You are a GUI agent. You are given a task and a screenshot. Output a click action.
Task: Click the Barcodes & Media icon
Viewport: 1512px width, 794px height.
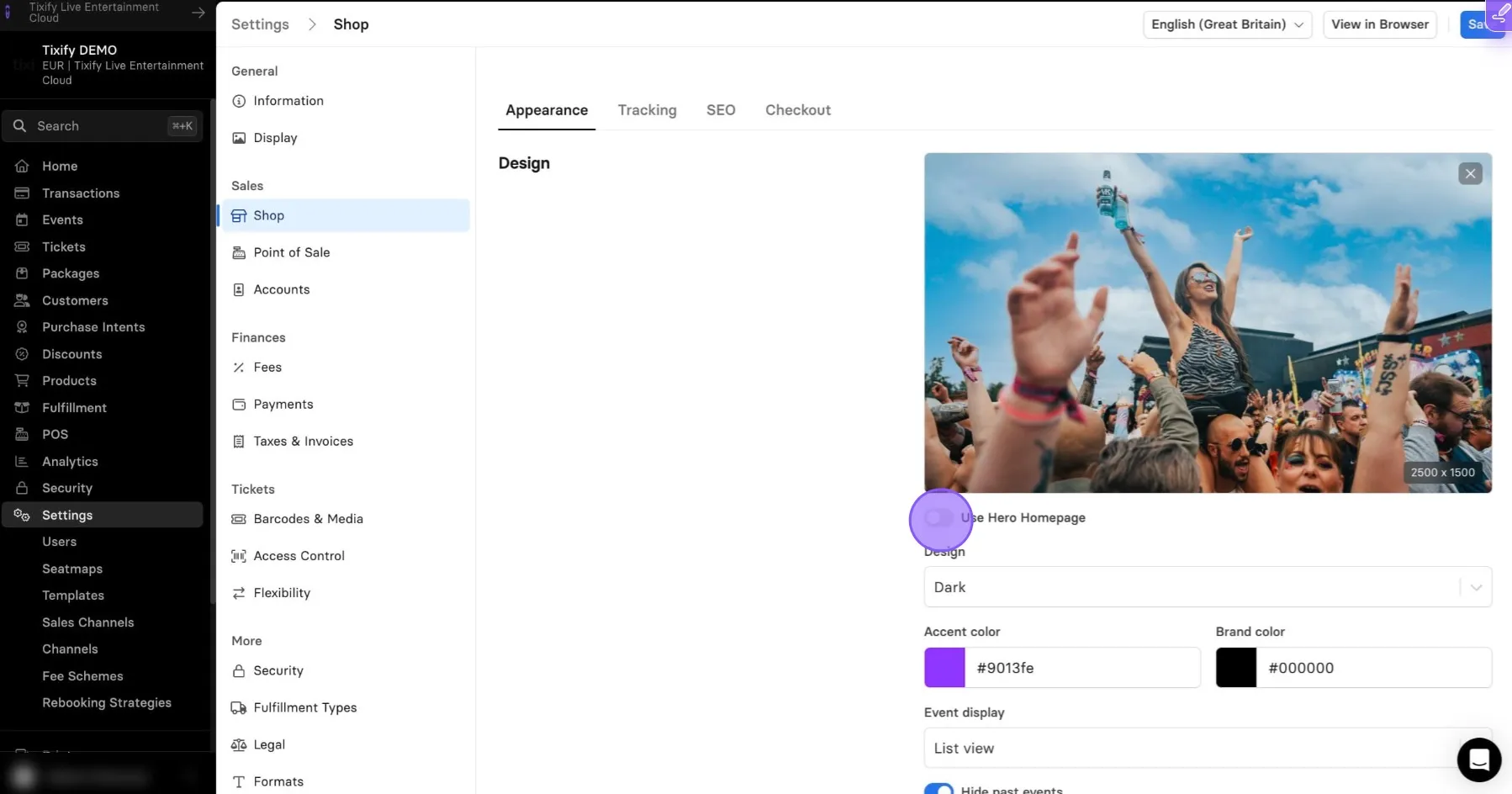(x=239, y=519)
